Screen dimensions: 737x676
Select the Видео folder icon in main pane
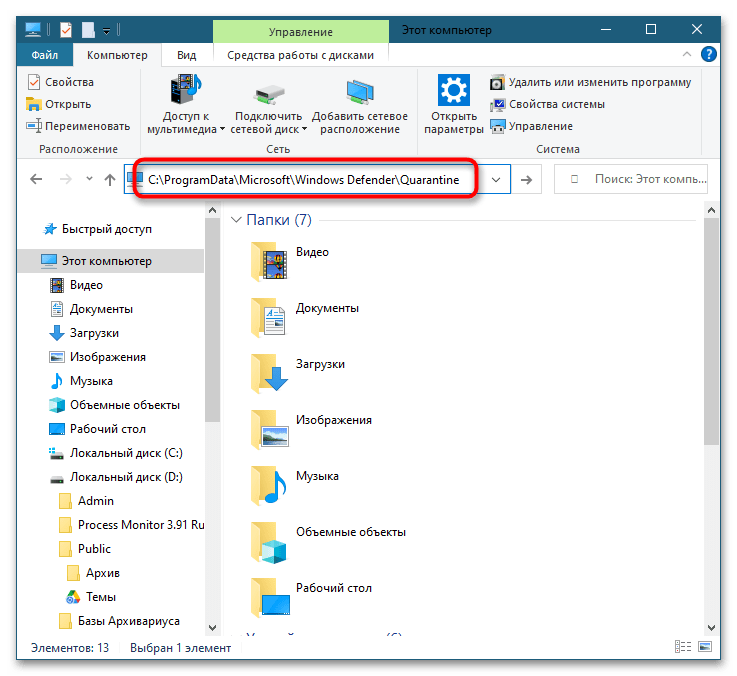(270, 261)
